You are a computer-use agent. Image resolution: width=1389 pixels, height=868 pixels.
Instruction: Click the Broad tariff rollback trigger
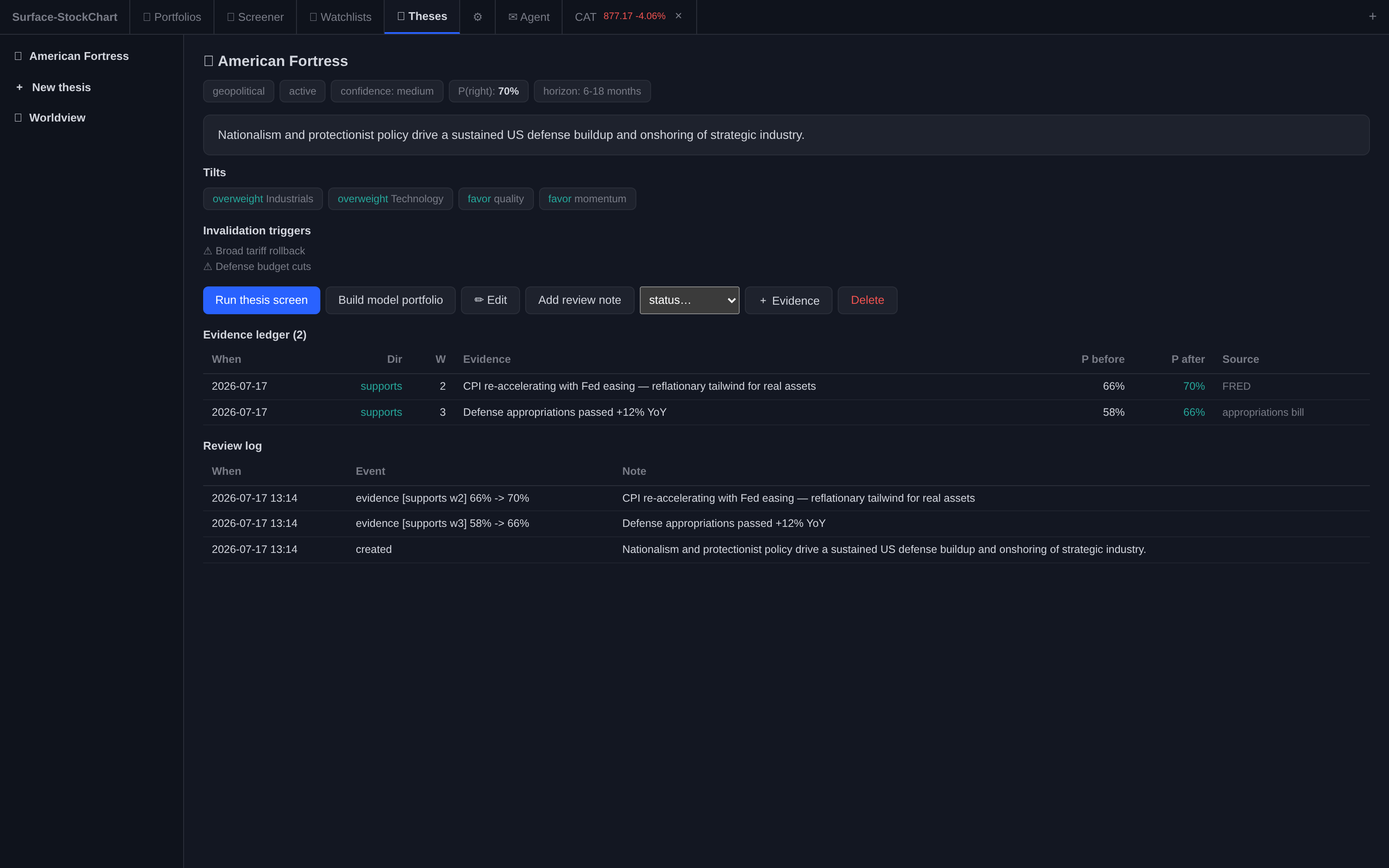[254, 251]
